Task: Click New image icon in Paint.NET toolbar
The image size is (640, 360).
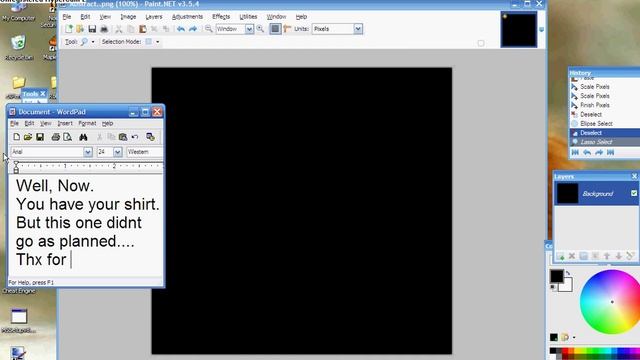Action: click(69, 29)
